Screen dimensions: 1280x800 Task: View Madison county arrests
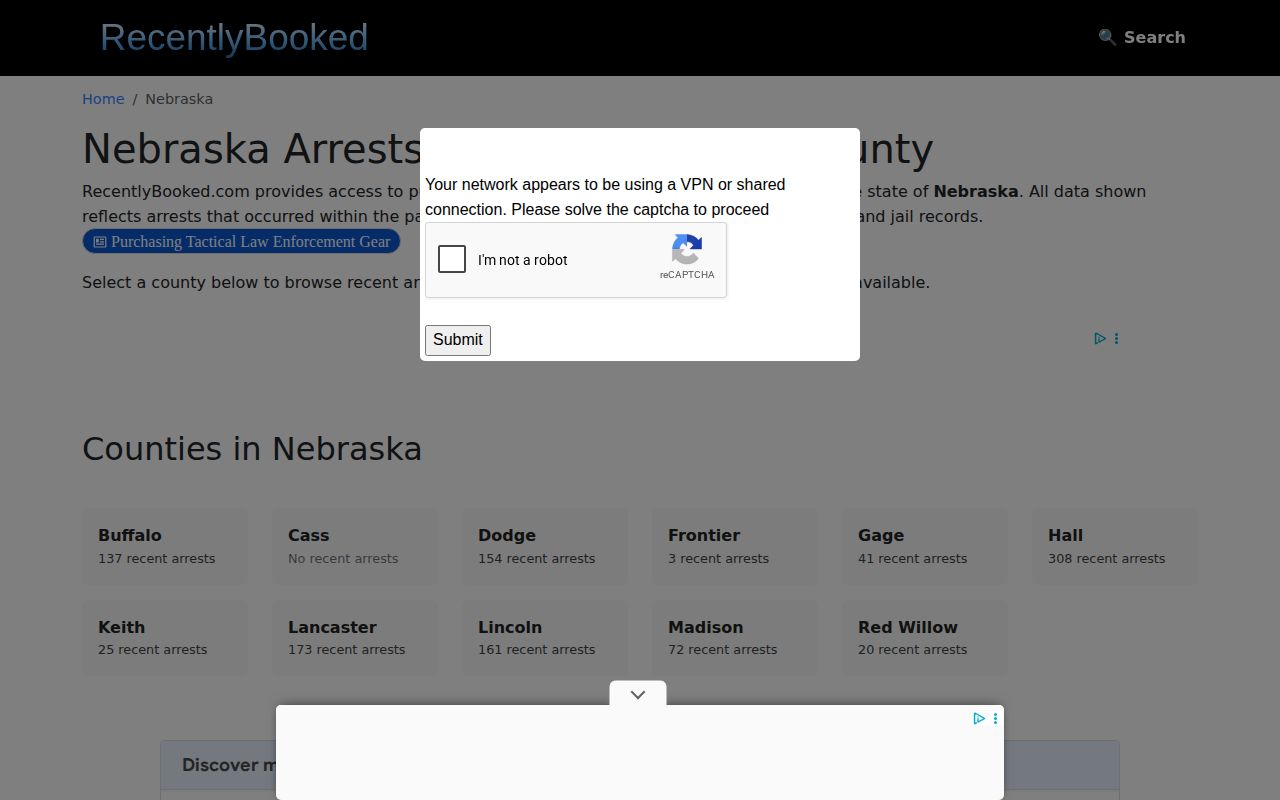point(735,638)
